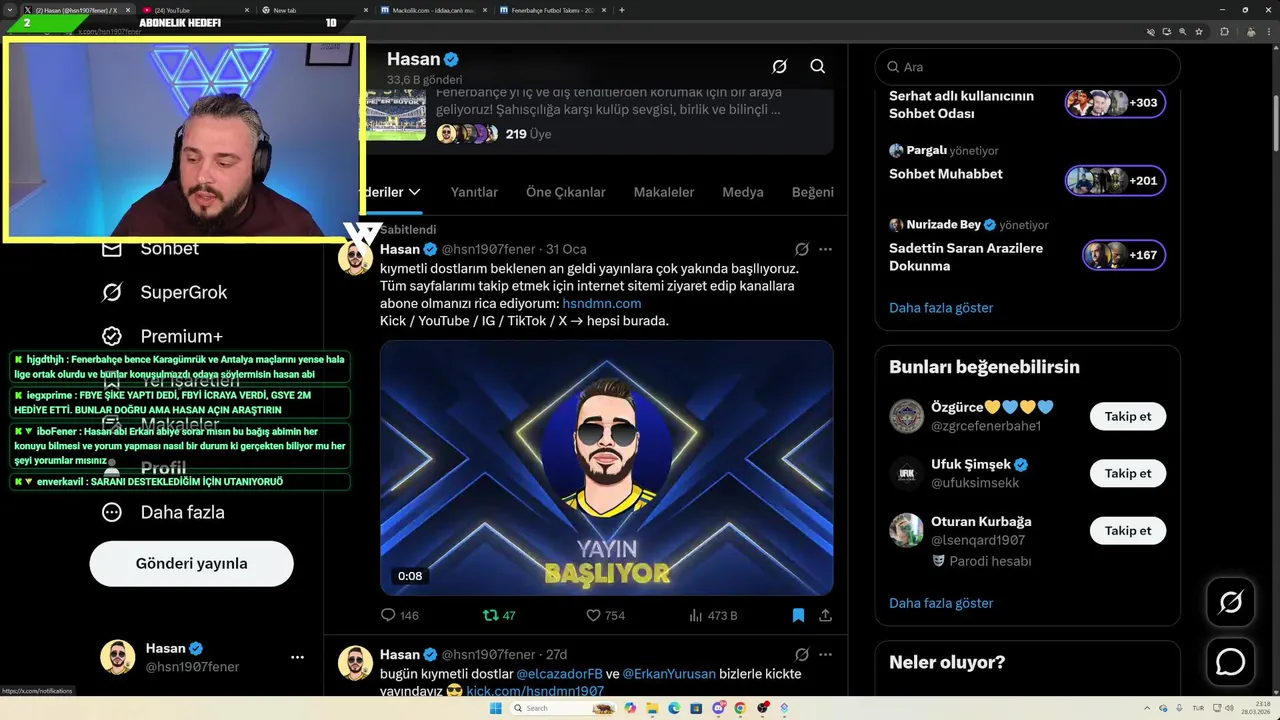Open the Grok icon in Hasan's profile header
Viewport: 1280px width, 720px height.
(779, 67)
